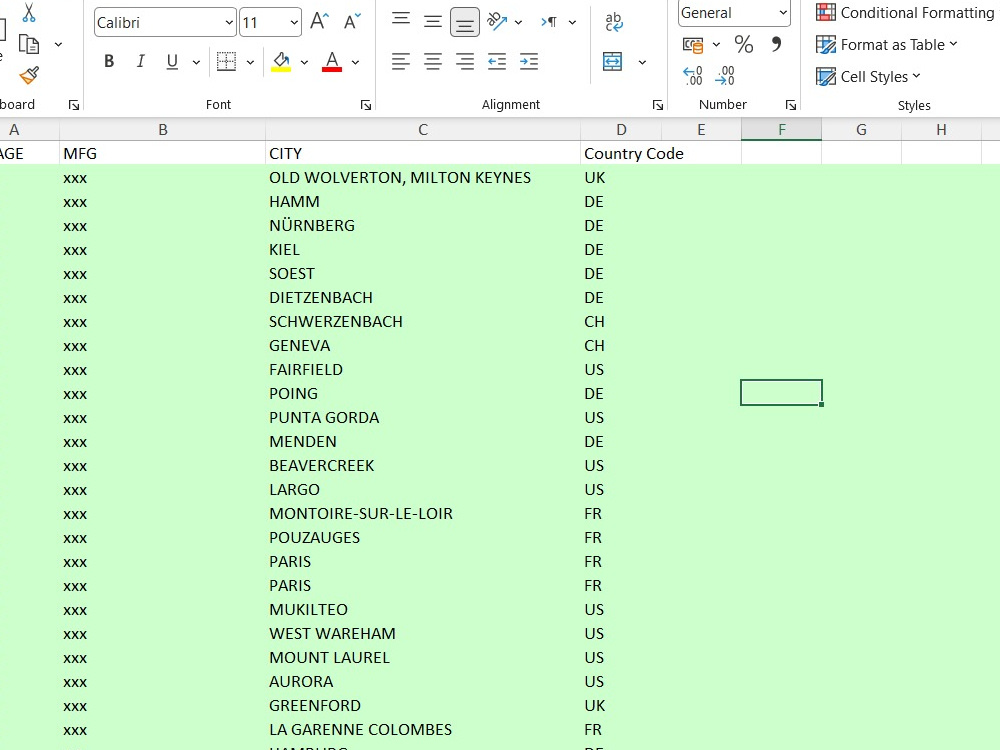Decrease font size with small A
This screenshot has width=1000, height=750.
(352, 22)
